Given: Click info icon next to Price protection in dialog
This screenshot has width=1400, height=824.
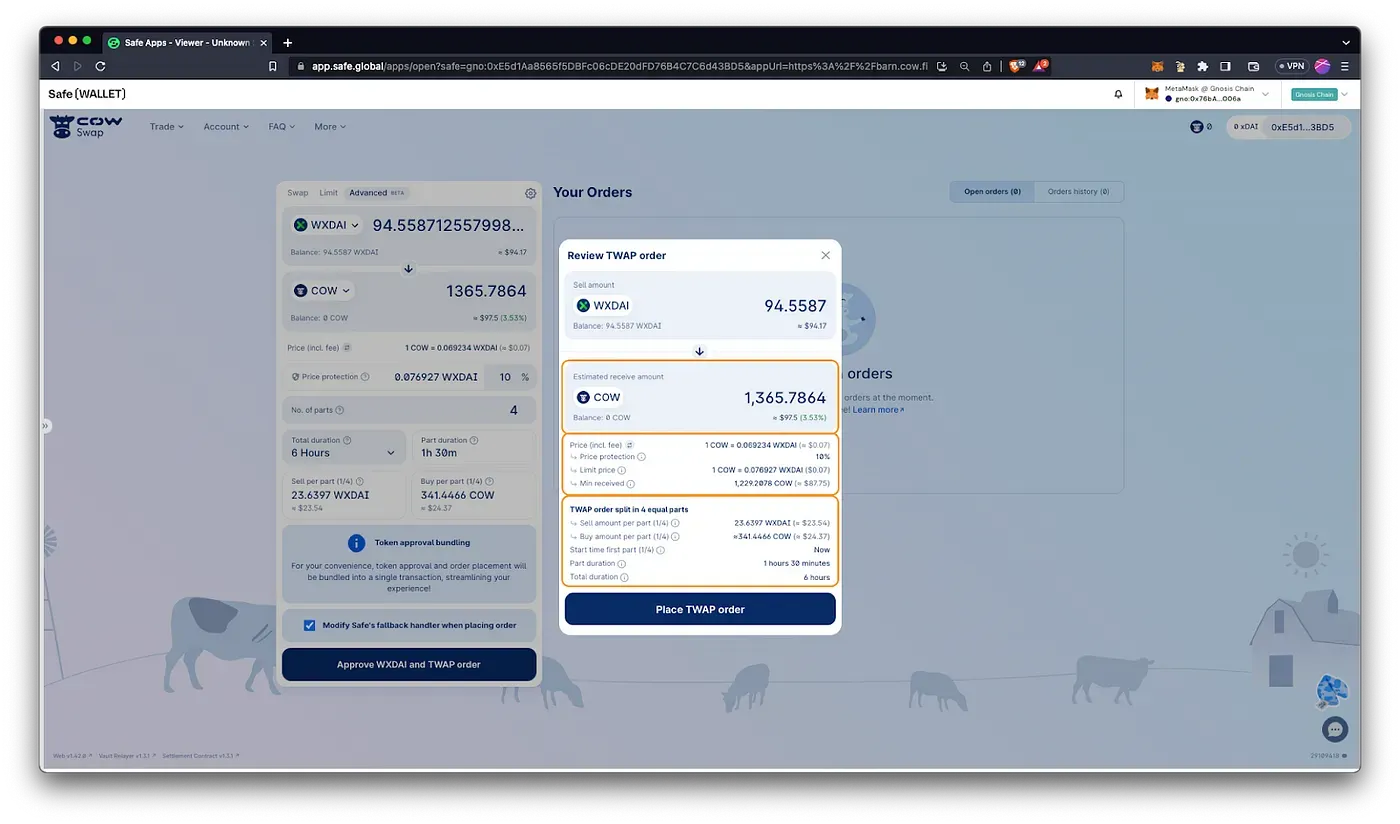Looking at the screenshot, I should tap(642, 457).
